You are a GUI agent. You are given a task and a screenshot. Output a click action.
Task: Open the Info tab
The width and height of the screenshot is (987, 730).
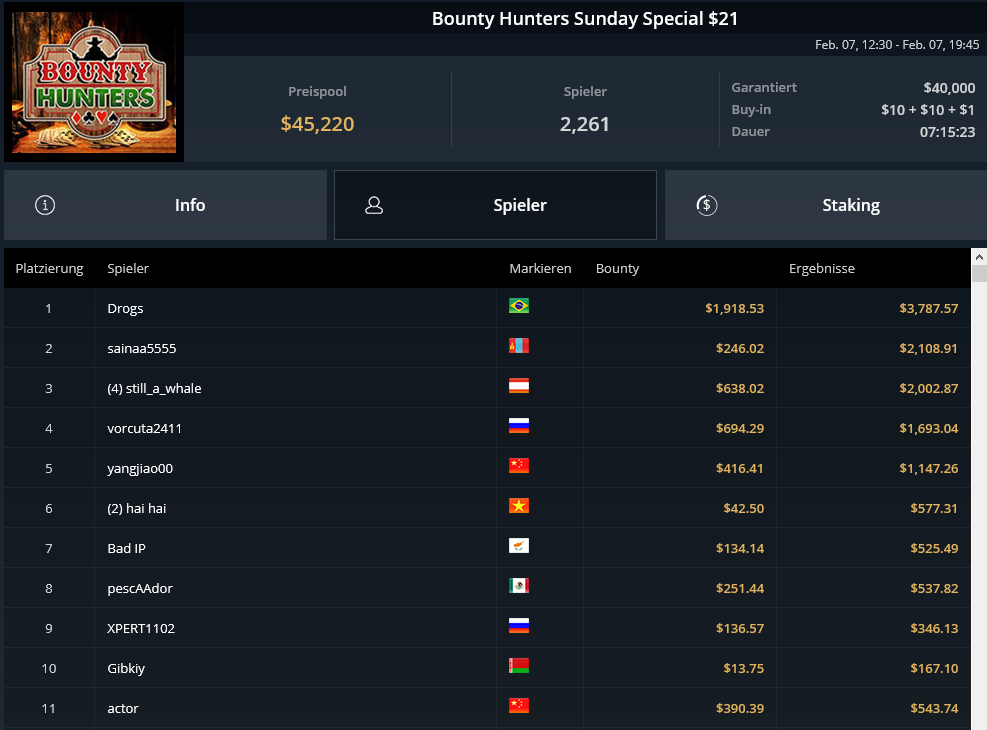pyautogui.click(x=166, y=205)
